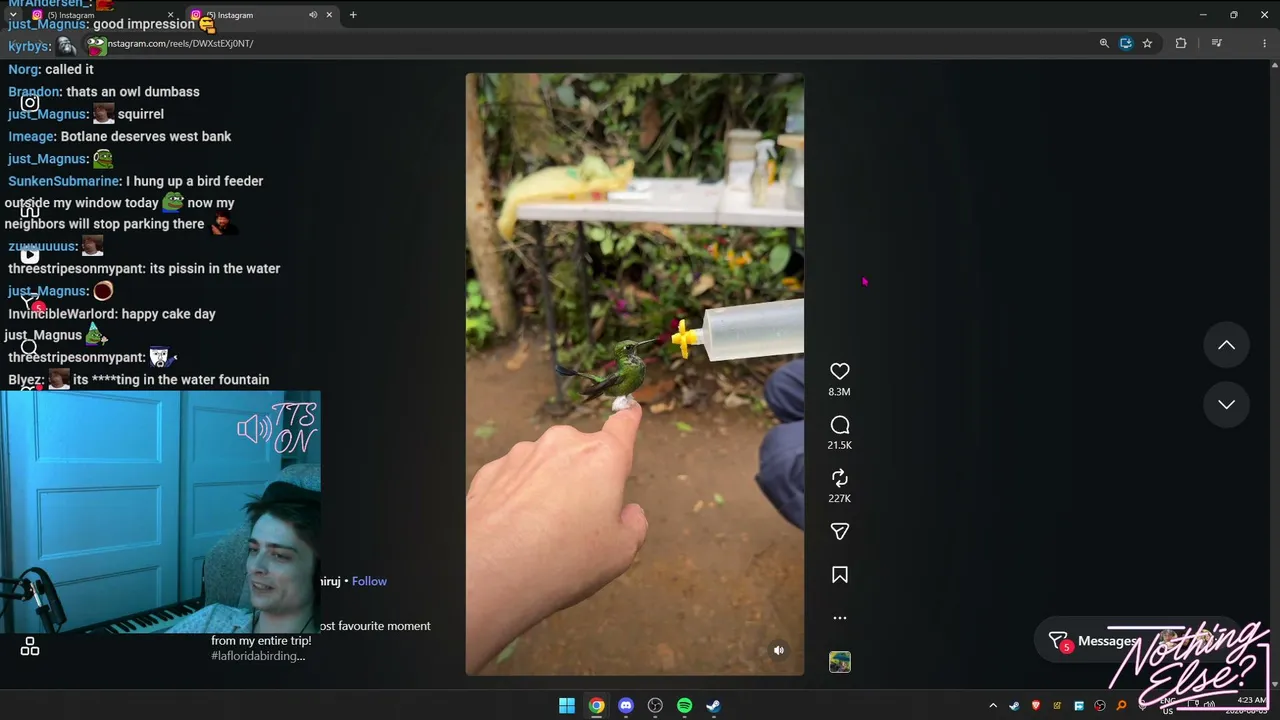Image resolution: width=1280 pixels, height=720 pixels.
Task: Show hidden system tray icons
Action: [x=993, y=706]
